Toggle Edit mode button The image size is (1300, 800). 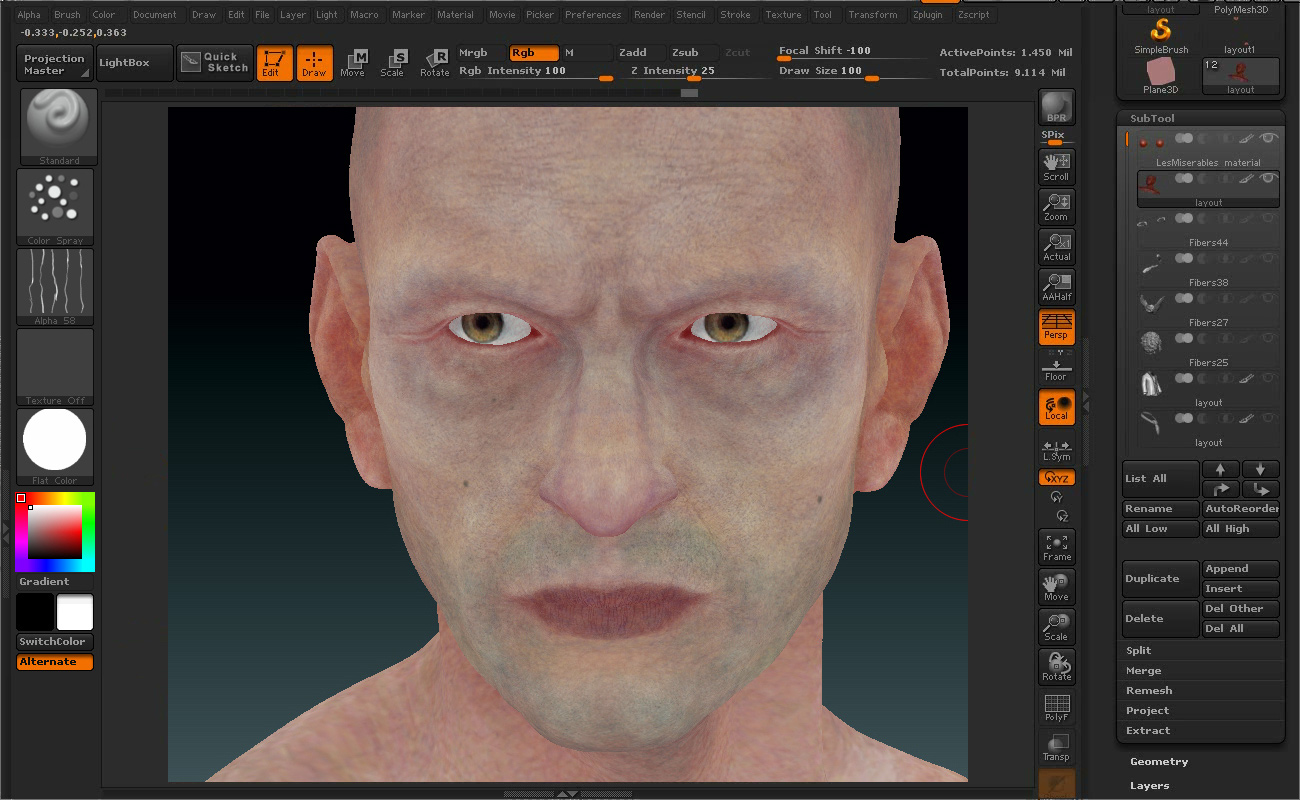[x=273, y=62]
